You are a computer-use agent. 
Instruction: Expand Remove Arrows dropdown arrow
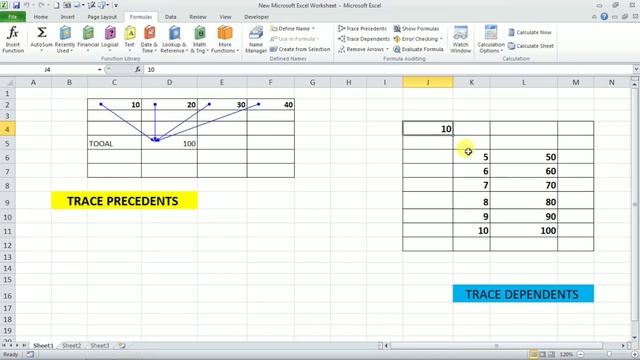tap(387, 49)
